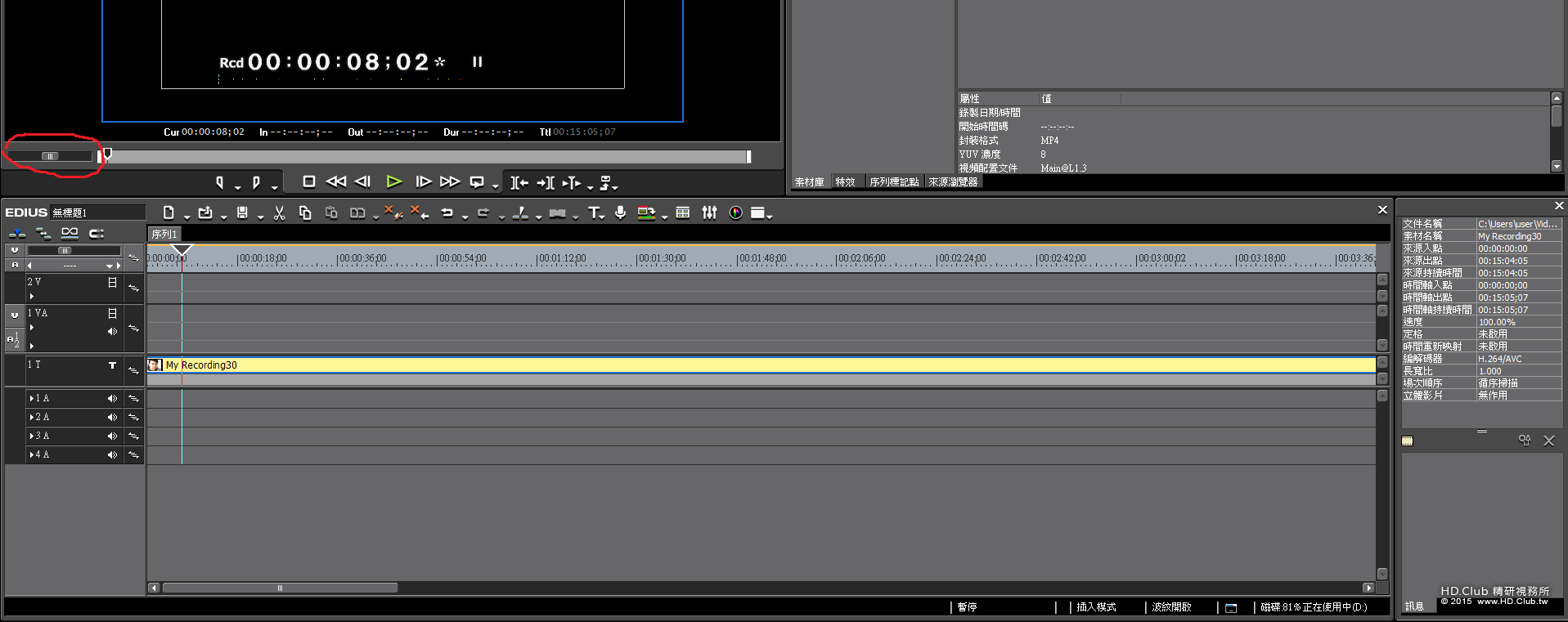Image resolution: width=1568 pixels, height=622 pixels.
Task: Mute the 3 A audio track speaker
Action: tap(112, 436)
